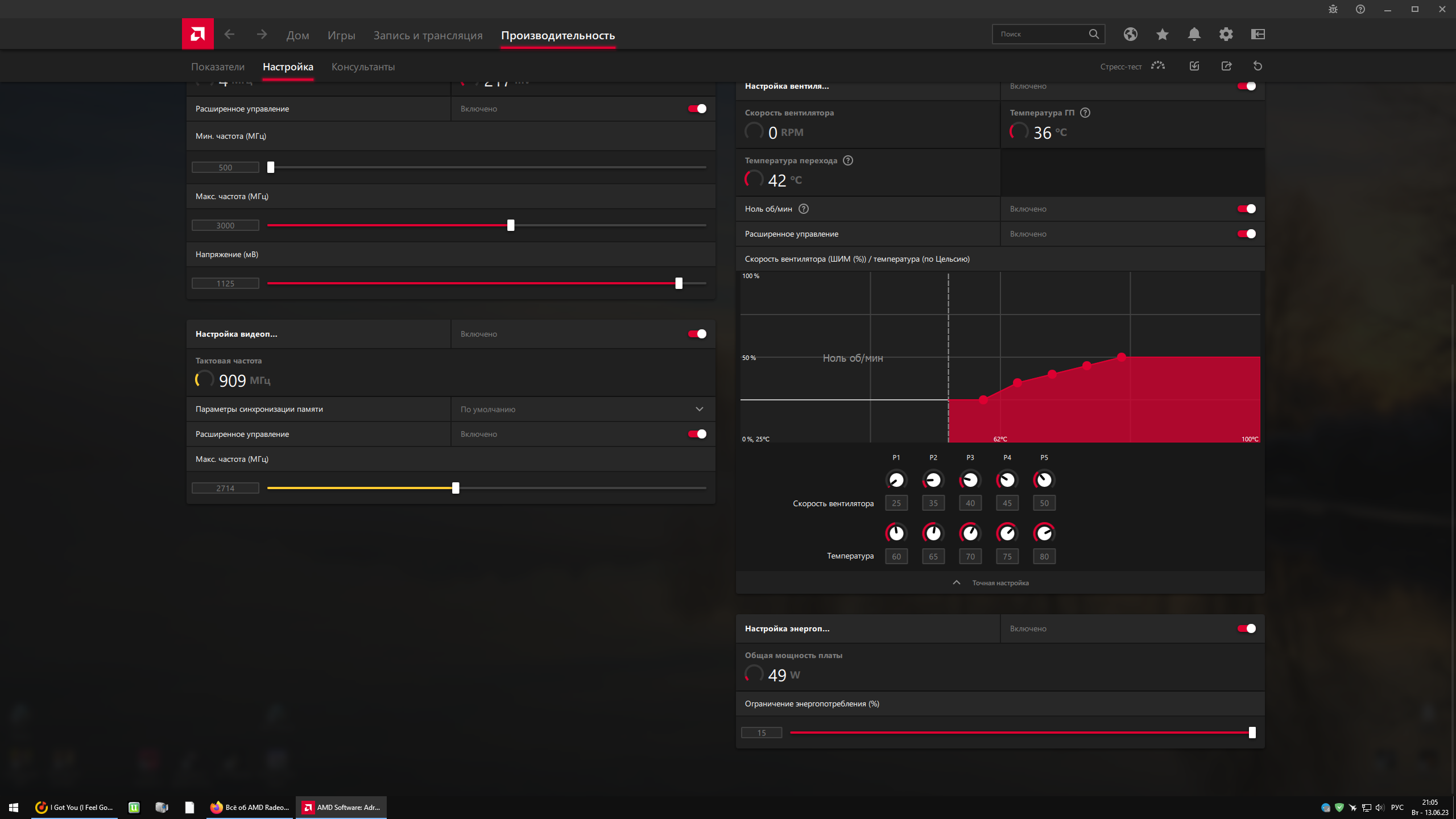Open the web browser globe icon
The image size is (1456, 819).
(1130, 34)
